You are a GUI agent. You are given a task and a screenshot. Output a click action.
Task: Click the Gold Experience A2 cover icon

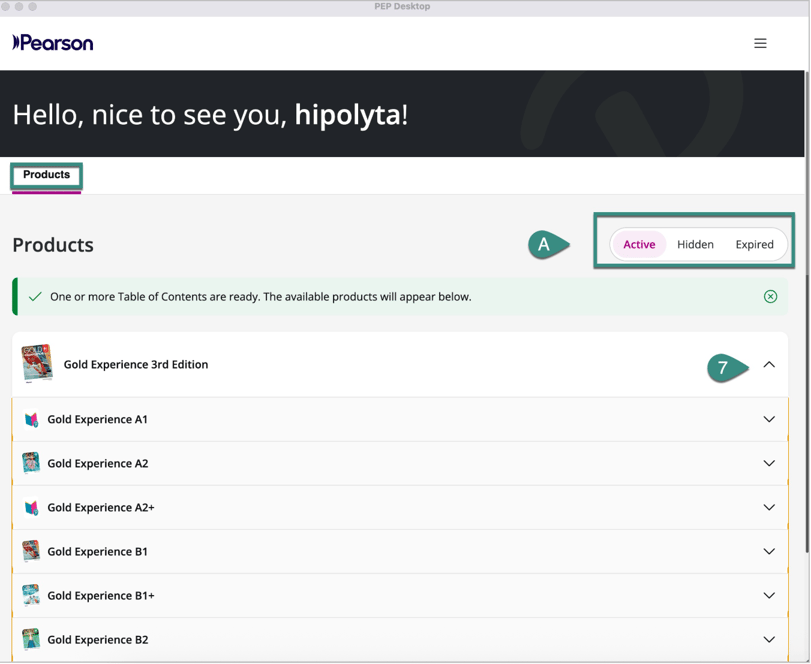31,463
